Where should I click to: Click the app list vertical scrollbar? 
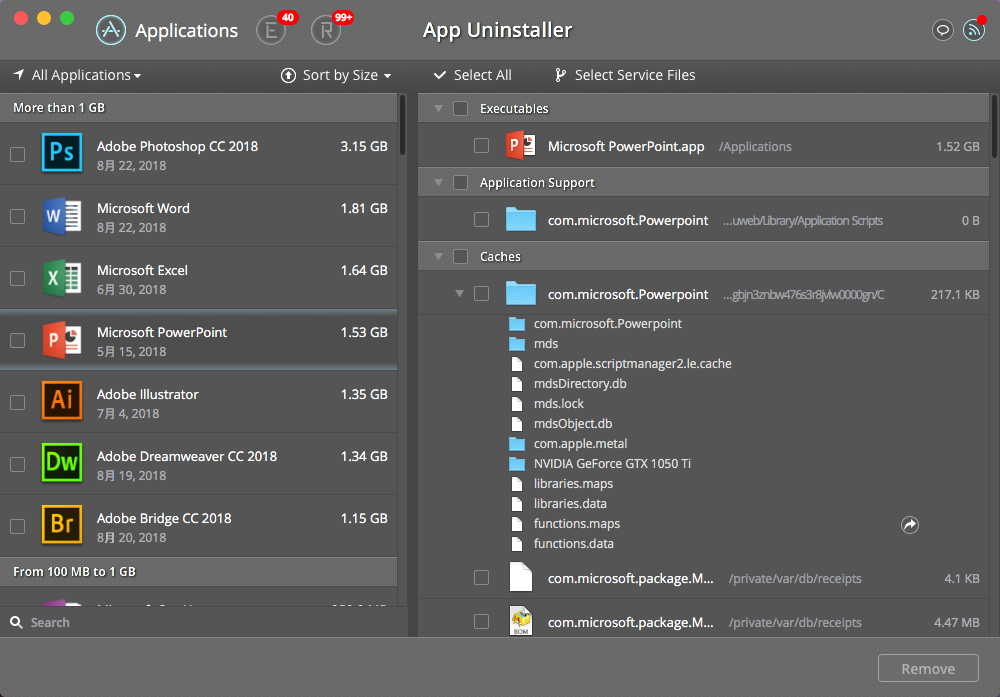pos(402,125)
